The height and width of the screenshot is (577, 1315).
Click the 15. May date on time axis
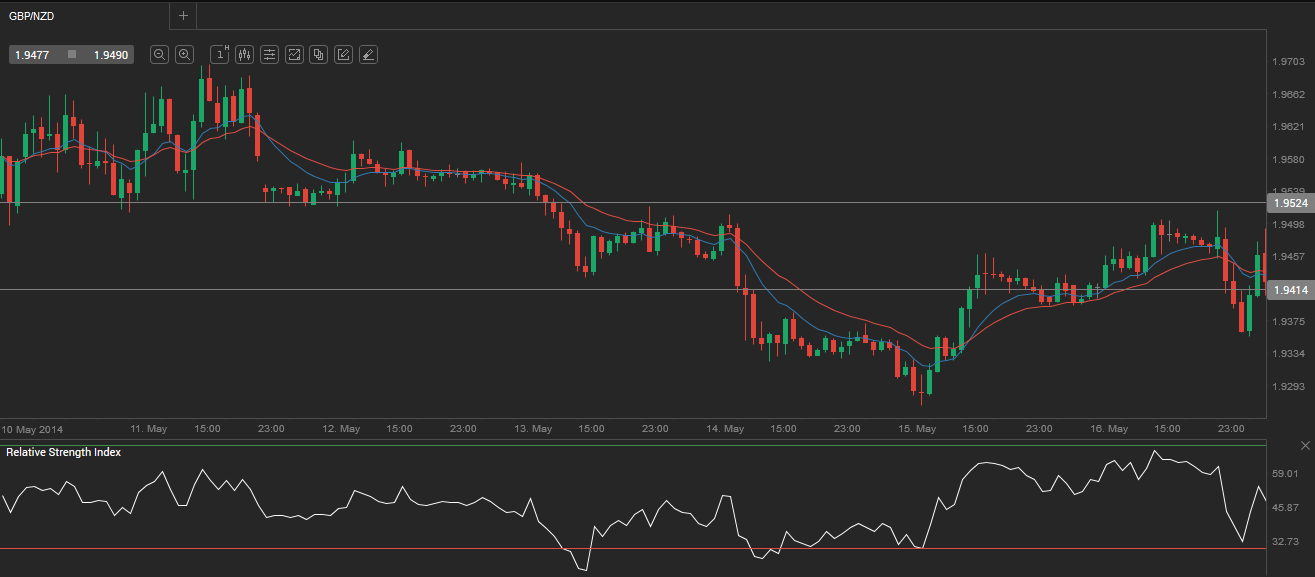pyautogui.click(x=917, y=429)
